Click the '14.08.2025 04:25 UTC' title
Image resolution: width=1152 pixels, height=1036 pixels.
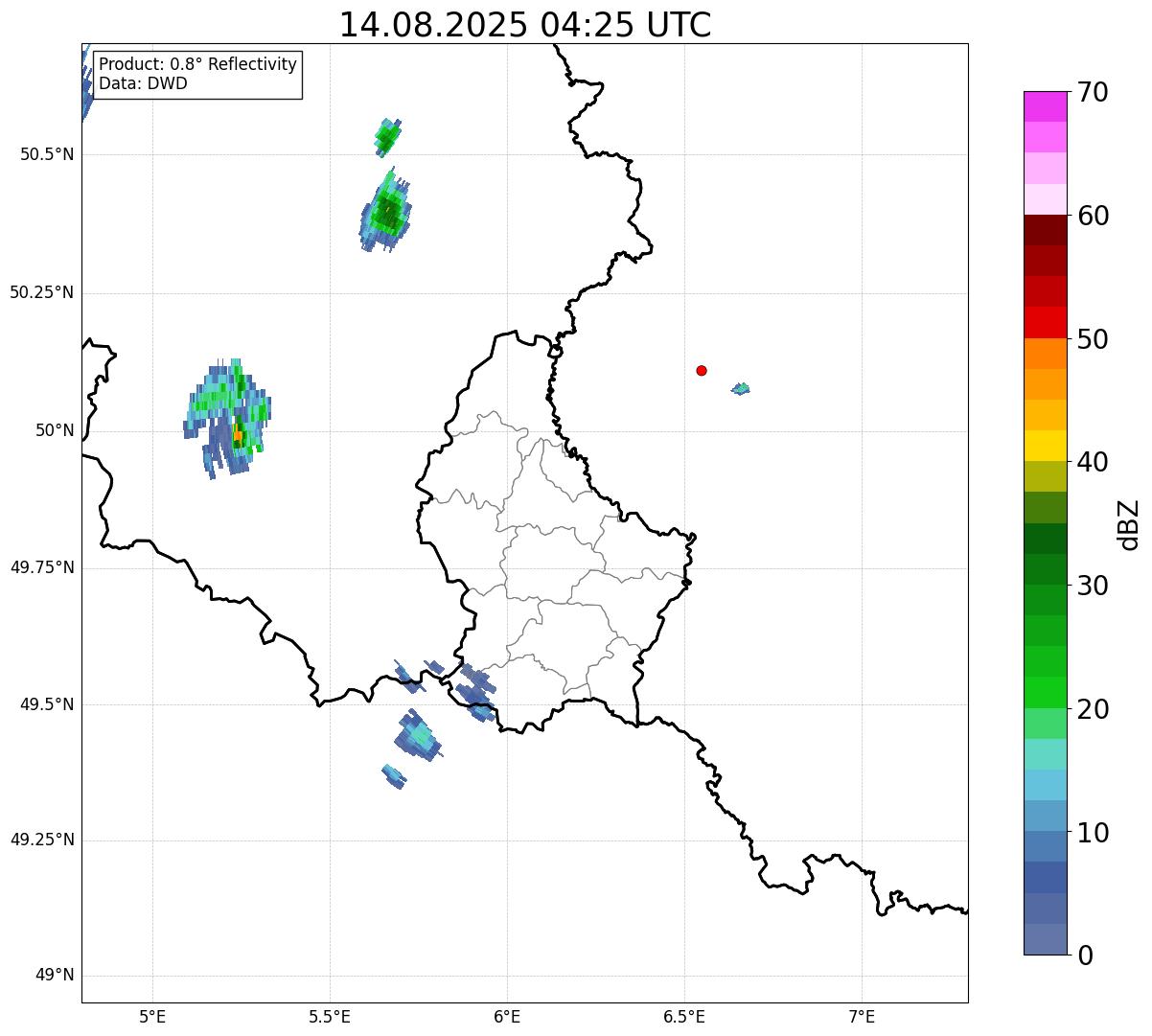(525, 25)
